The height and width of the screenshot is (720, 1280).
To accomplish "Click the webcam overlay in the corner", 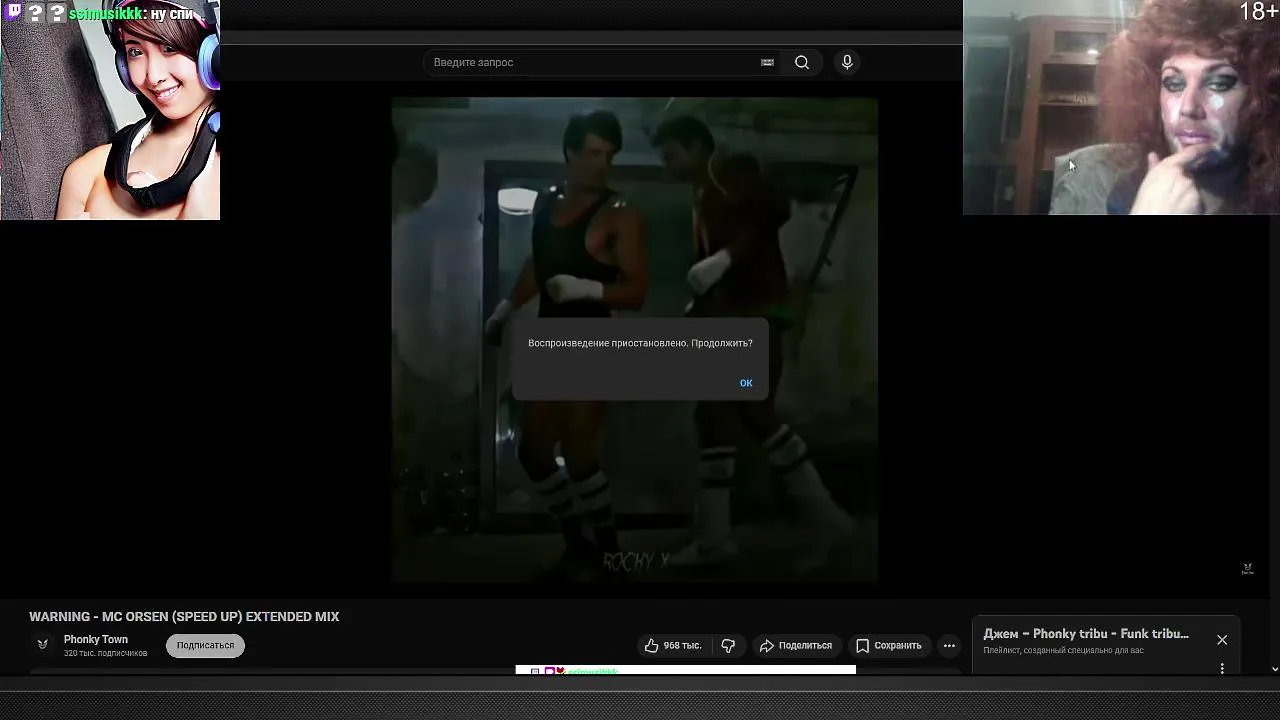I will pos(1121,107).
